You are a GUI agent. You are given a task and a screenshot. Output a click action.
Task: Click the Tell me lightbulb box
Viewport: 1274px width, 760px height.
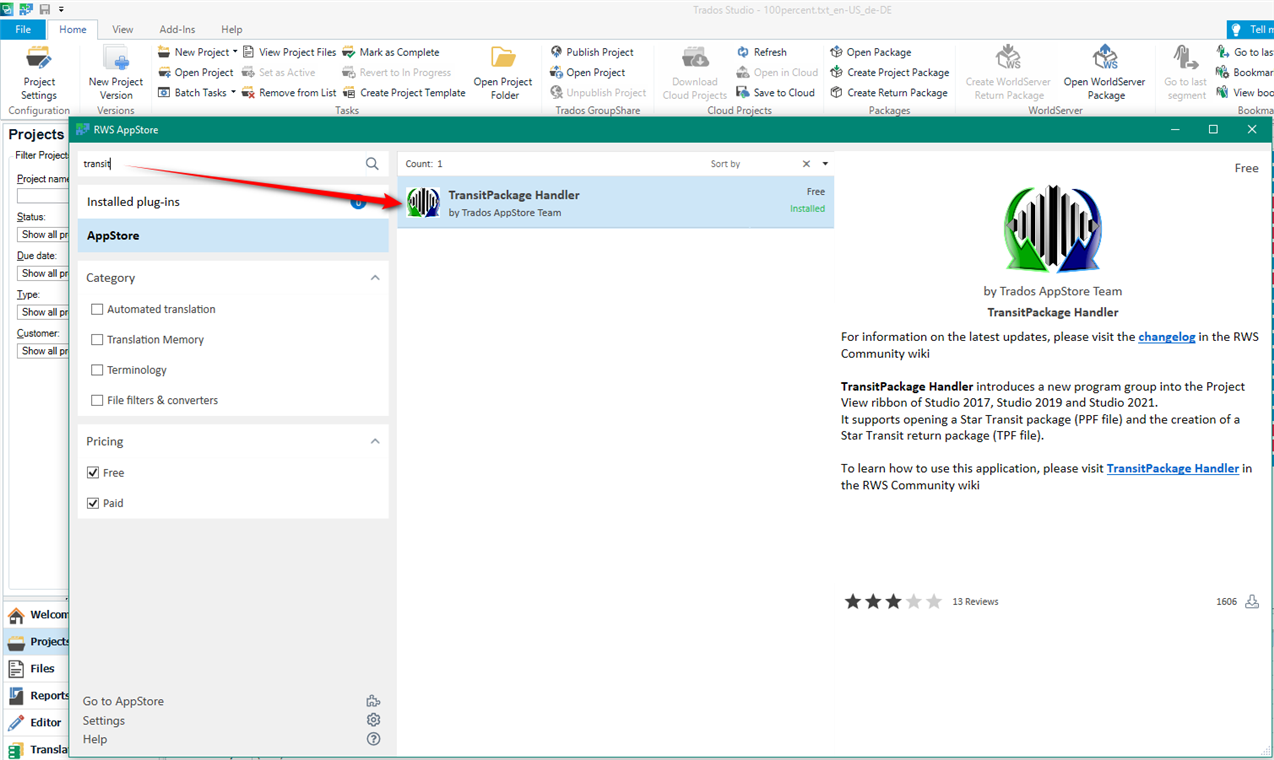pyautogui.click(x=1250, y=30)
